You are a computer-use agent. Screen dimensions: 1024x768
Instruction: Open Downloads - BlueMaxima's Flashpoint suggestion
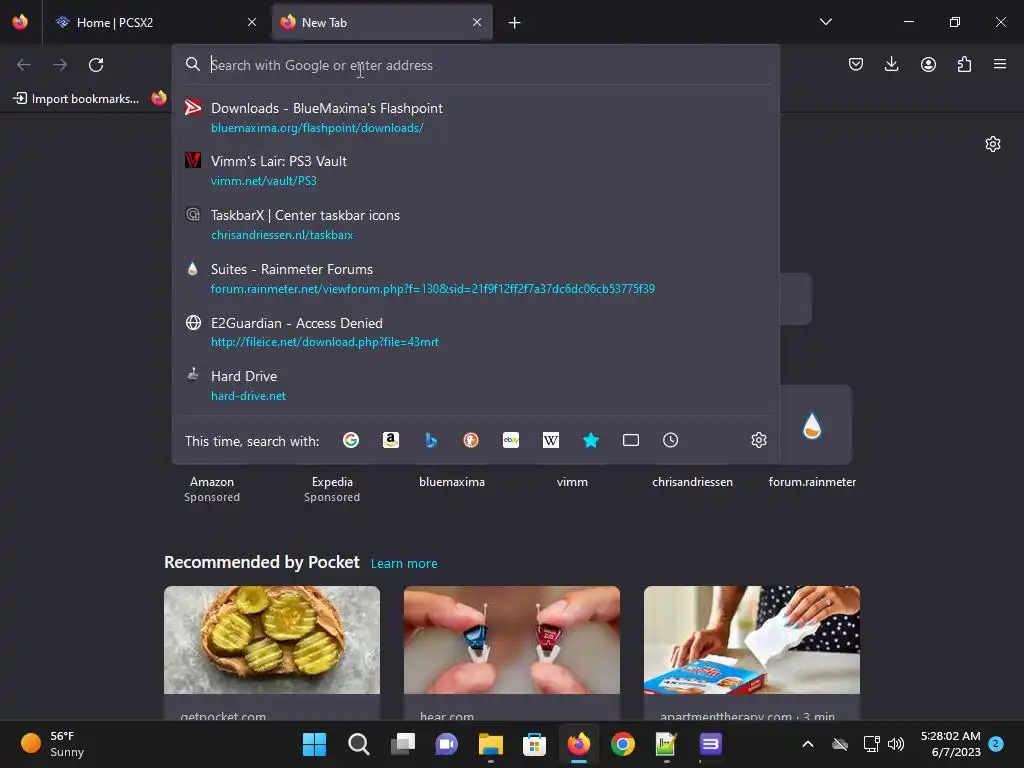click(x=475, y=118)
